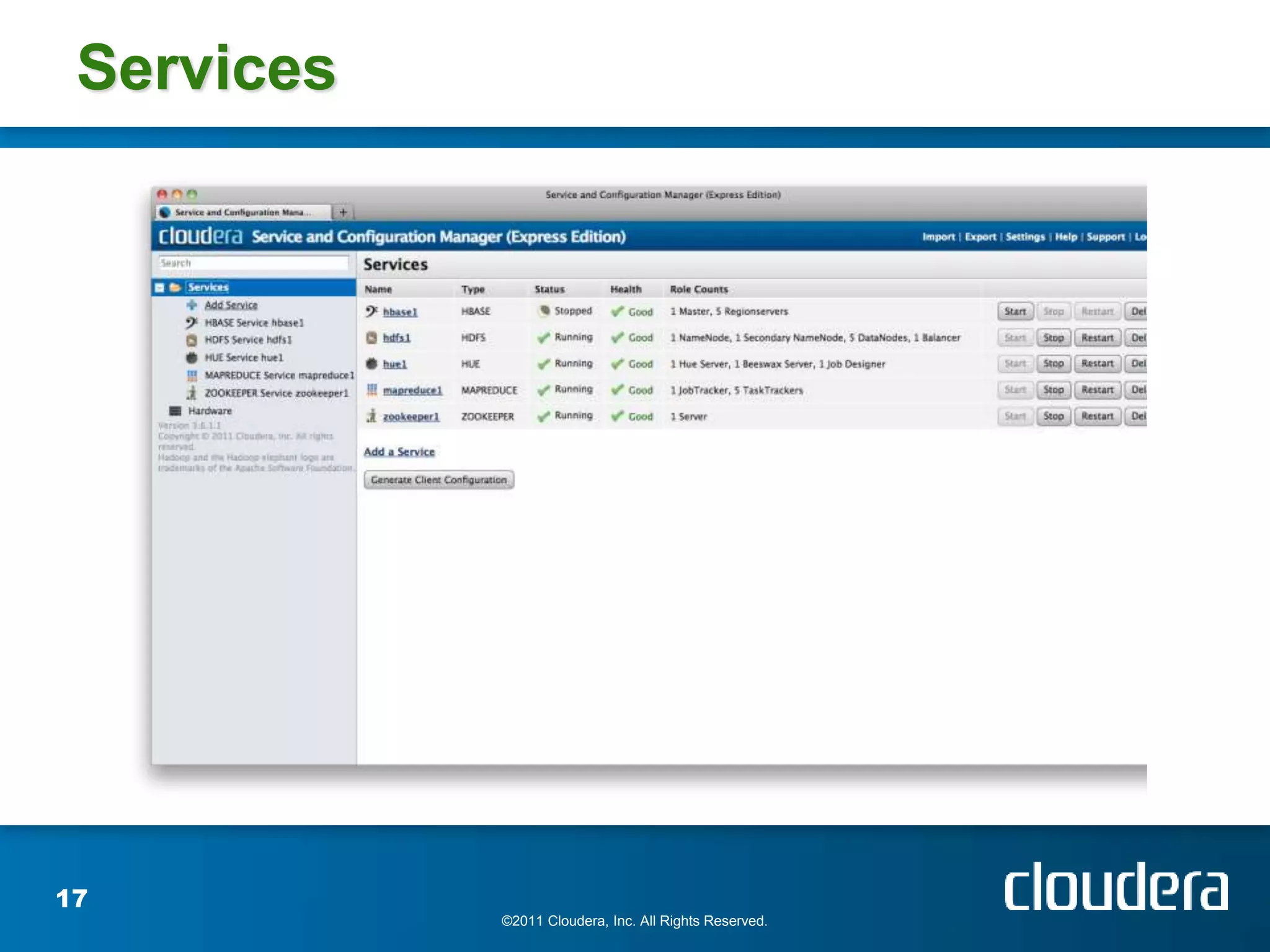Click the HBASE Service hbase1 sidebar icon
This screenshot has width=1270, height=952.
192,323
